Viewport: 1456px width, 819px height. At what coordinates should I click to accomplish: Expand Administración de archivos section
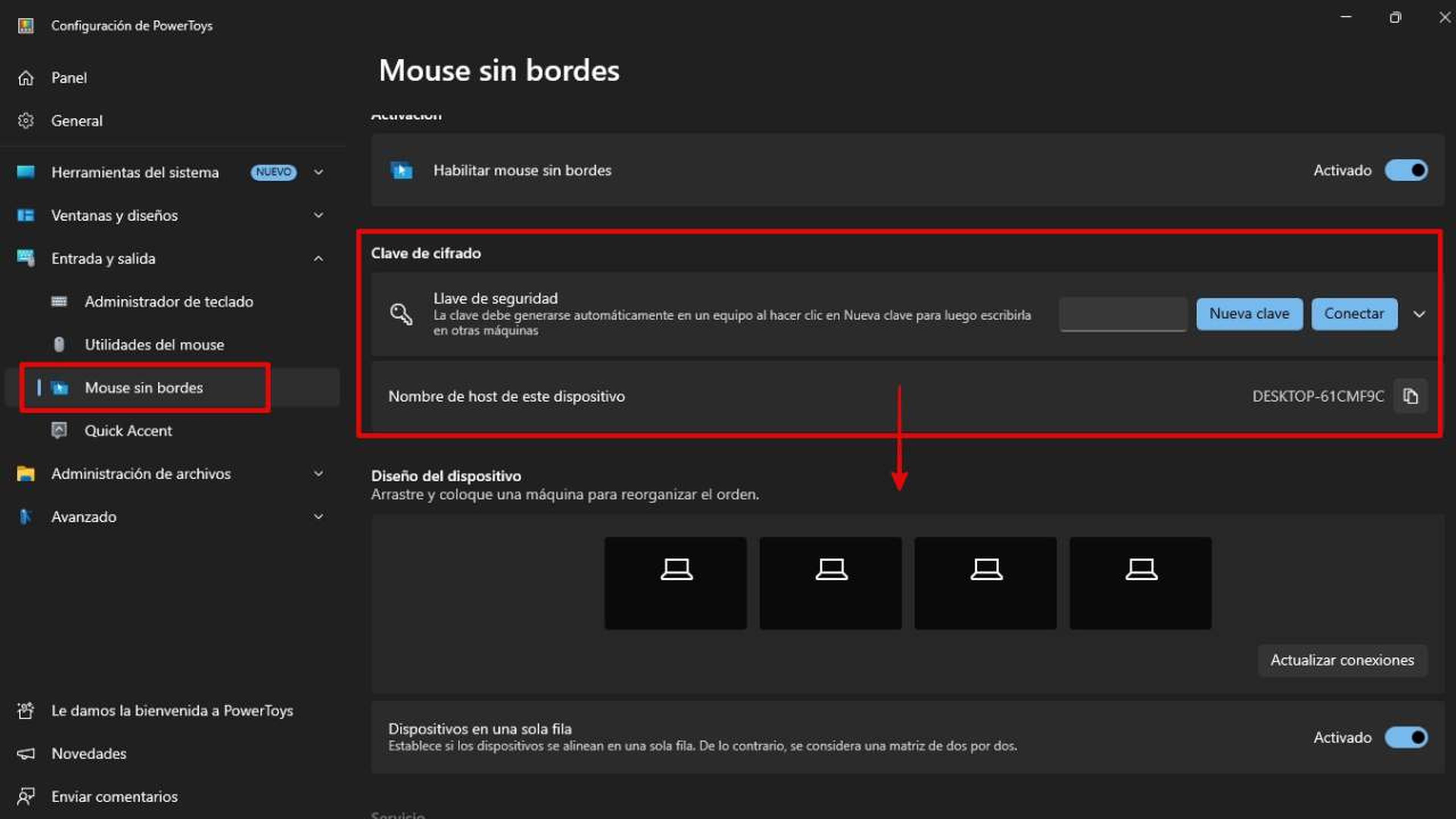pos(319,474)
